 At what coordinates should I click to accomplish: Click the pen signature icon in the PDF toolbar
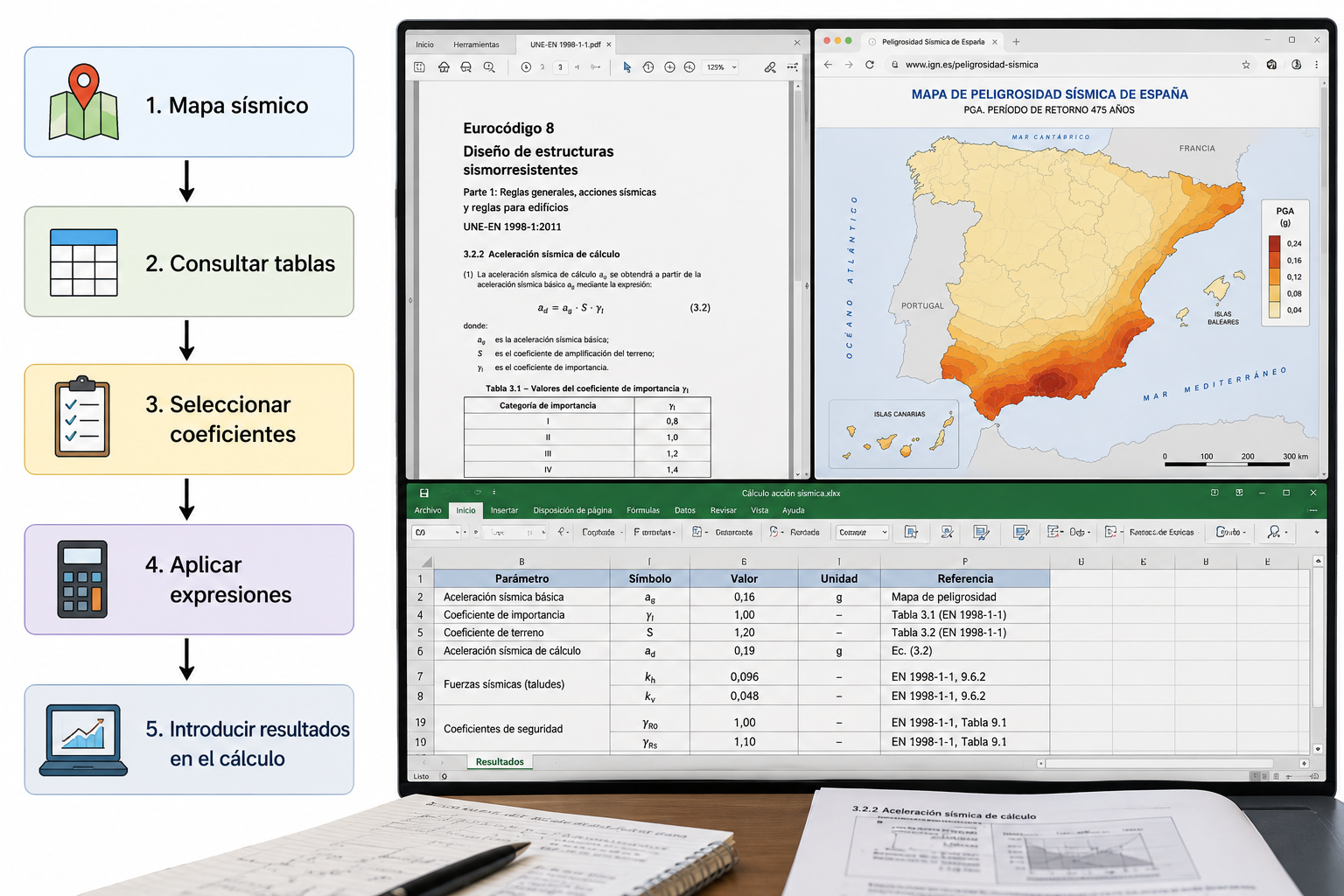pyautogui.click(x=770, y=67)
